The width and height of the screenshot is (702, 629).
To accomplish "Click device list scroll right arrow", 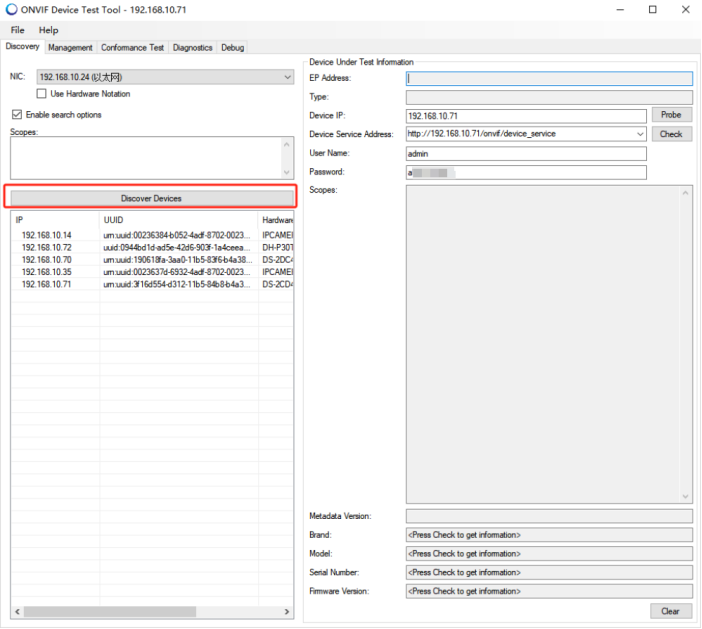I will [x=287, y=612].
